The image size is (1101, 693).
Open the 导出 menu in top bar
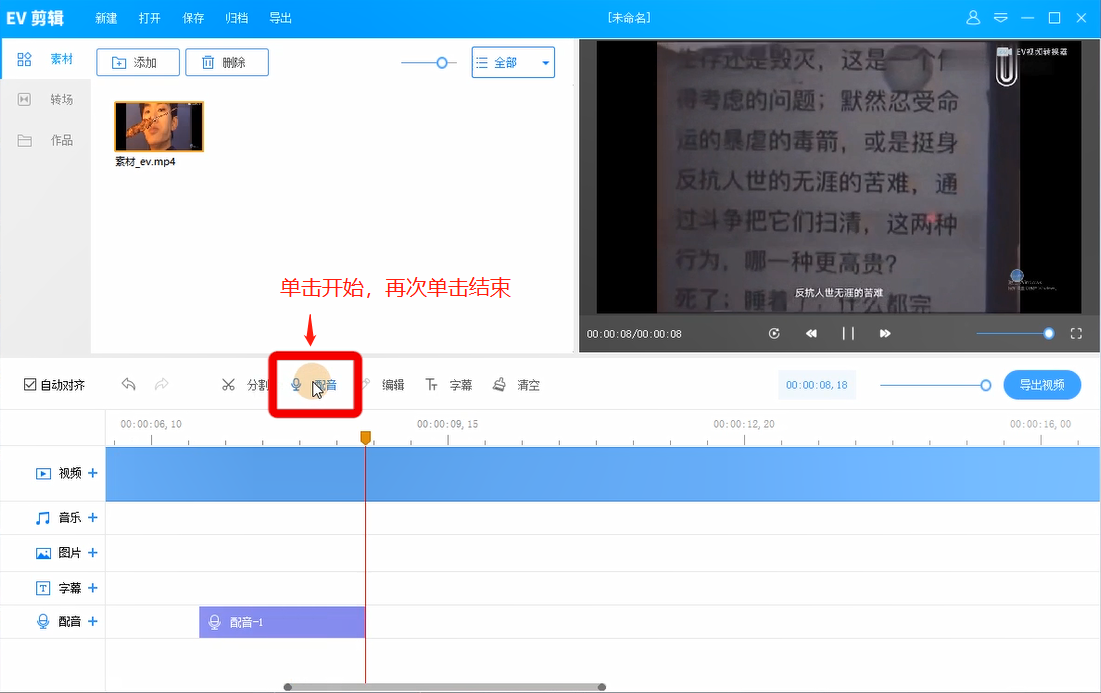pos(281,18)
